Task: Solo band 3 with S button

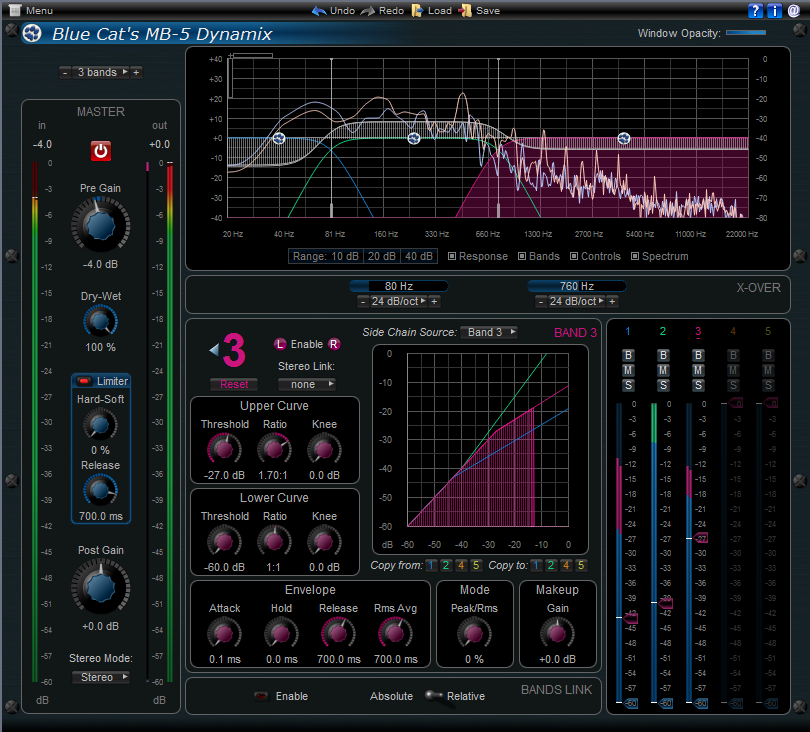Action: (x=698, y=385)
